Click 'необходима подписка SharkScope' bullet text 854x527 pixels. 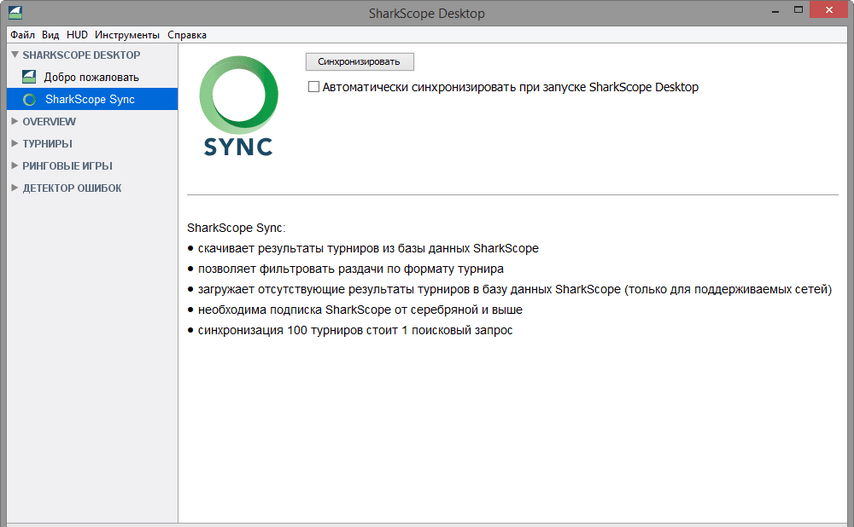pos(359,310)
